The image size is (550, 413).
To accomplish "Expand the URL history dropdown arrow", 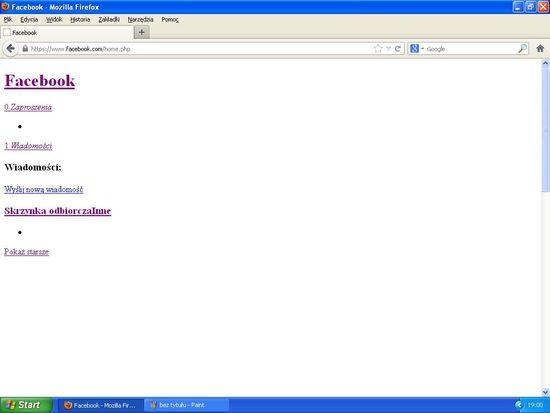I will [x=388, y=49].
